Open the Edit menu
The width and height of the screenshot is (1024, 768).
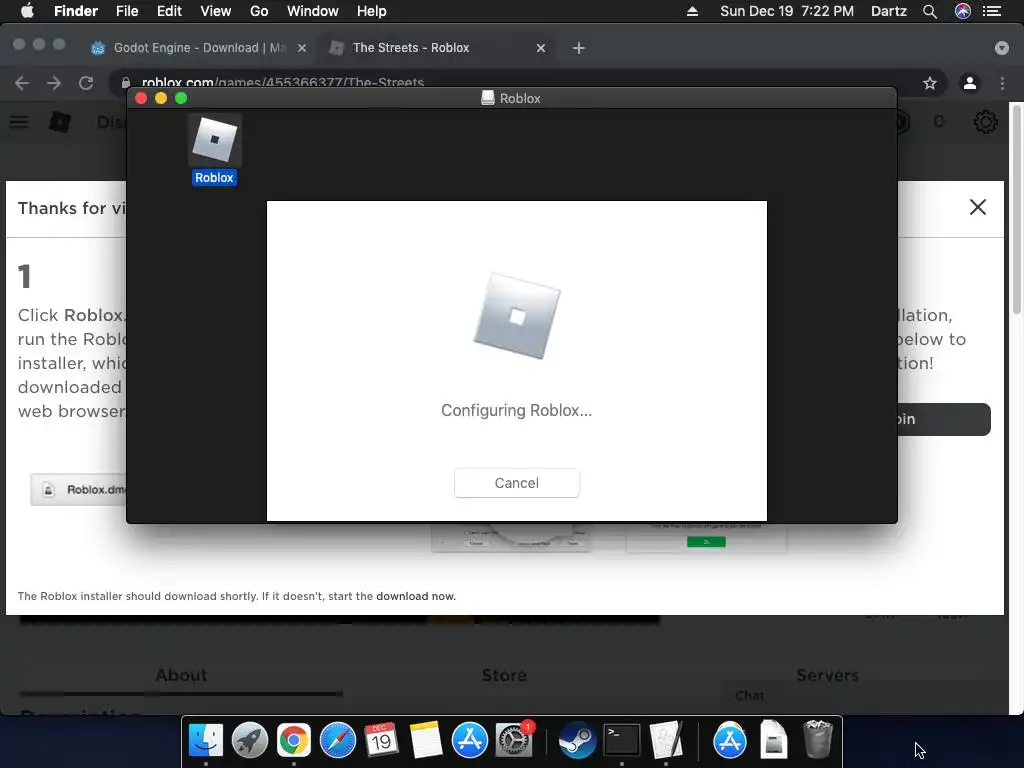click(169, 11)
